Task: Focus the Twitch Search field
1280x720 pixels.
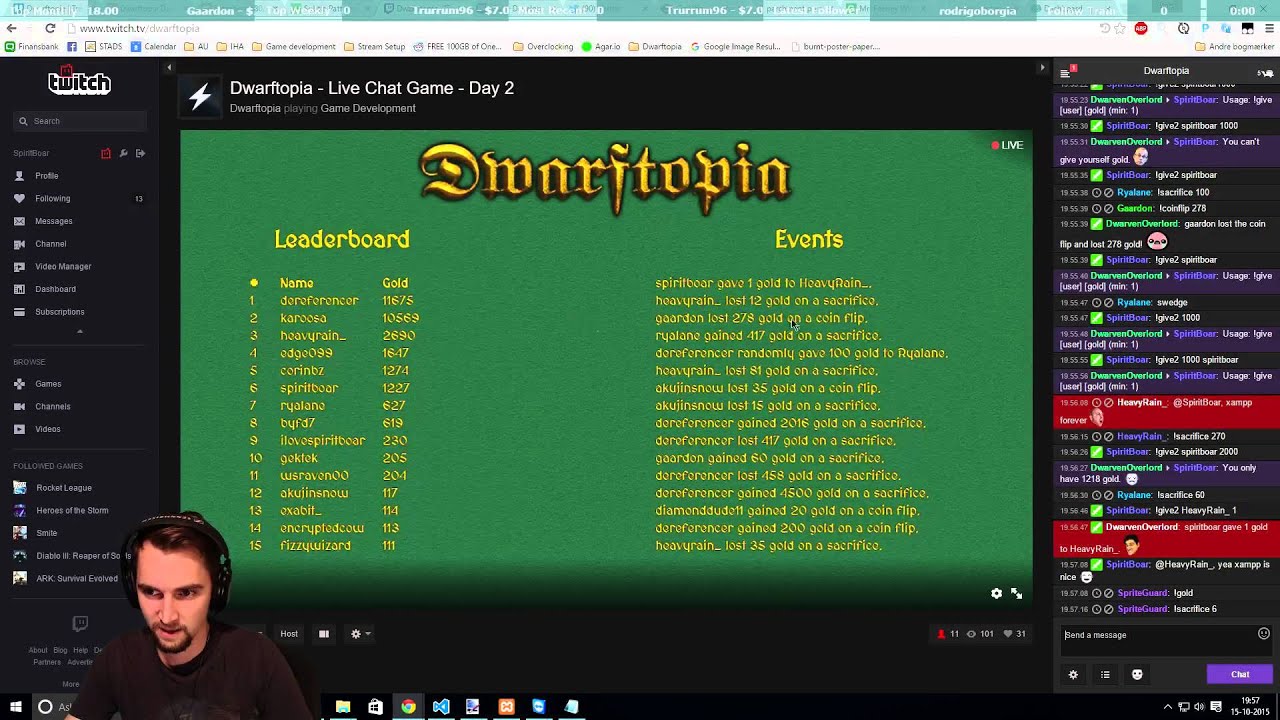Action: coord(80,121)
